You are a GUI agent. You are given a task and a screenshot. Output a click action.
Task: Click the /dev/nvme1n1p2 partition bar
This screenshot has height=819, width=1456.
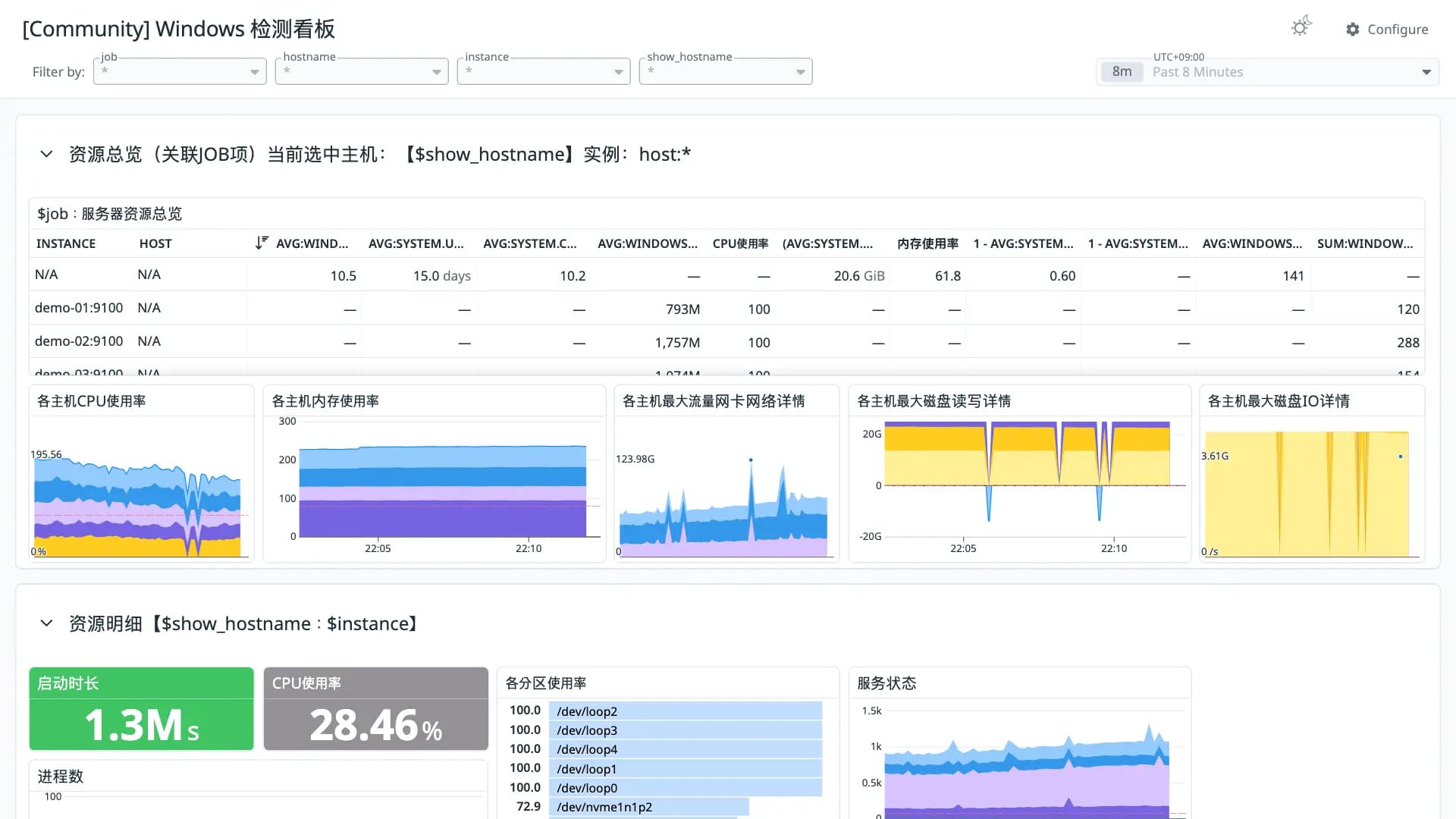649,807
